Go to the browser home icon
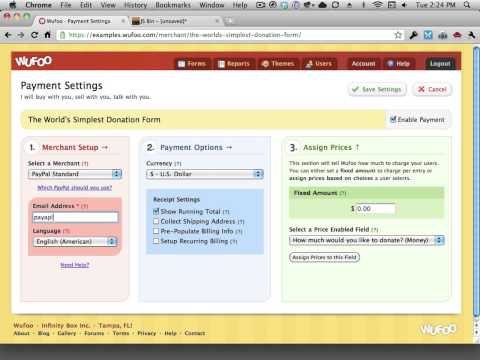The image size is (480, 360). 47,35
